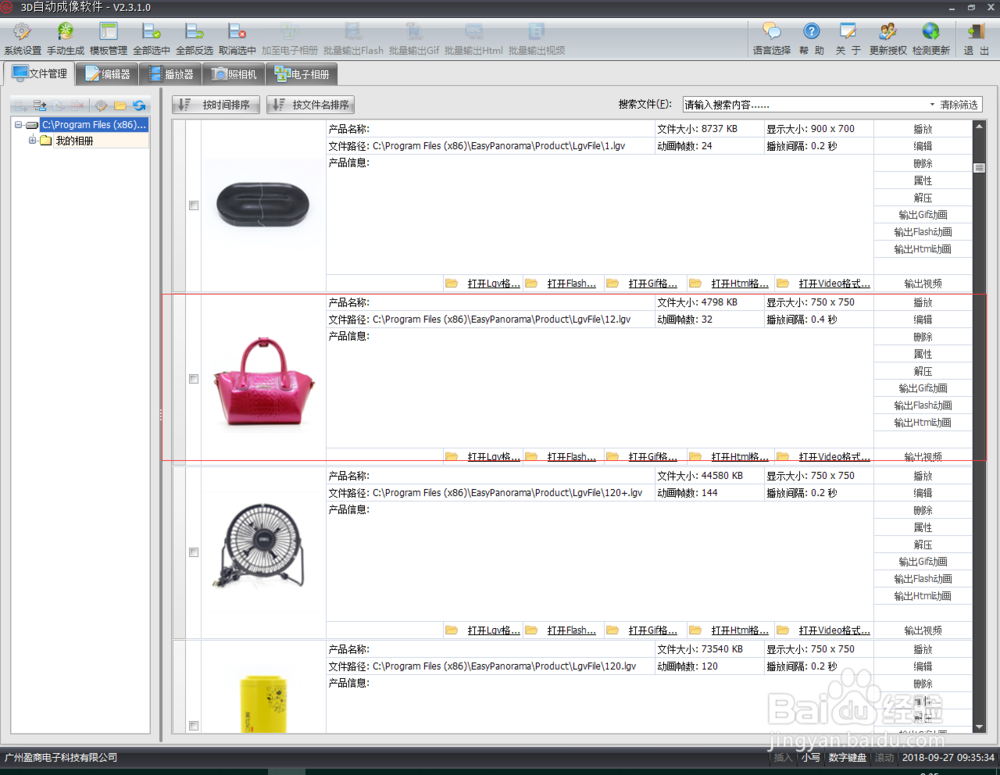Select C:\Program Files (x86) tree item
1000x775 pixels.
tap(94, 125)
